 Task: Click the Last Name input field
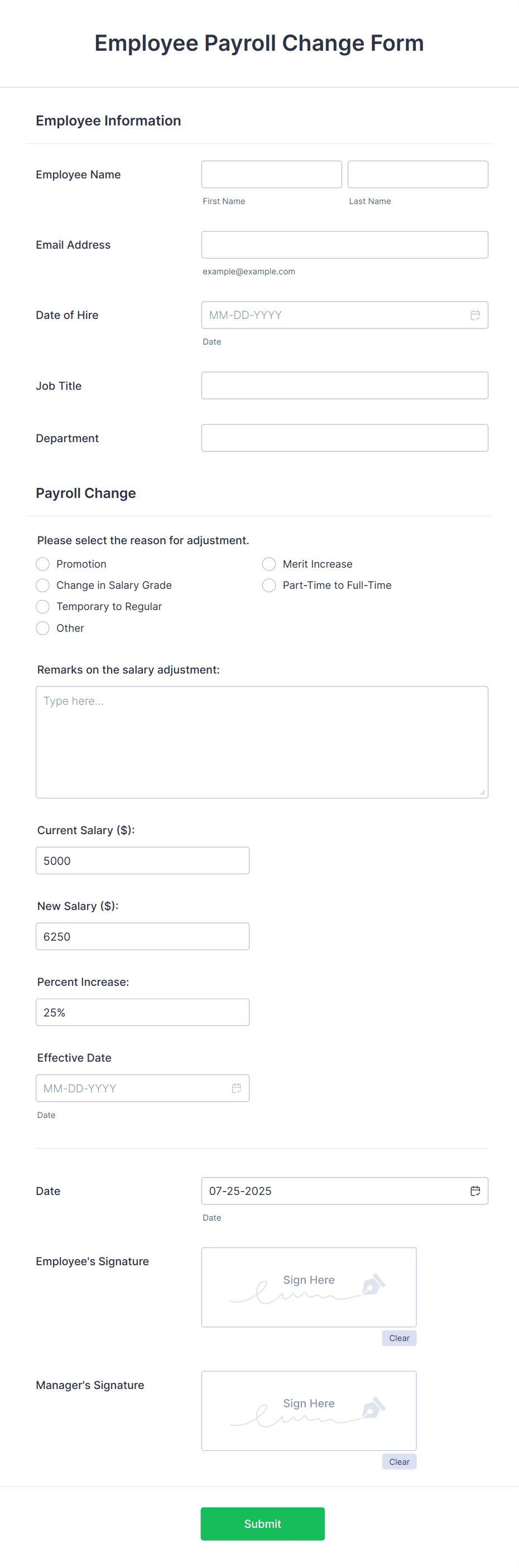click(417, 174)
